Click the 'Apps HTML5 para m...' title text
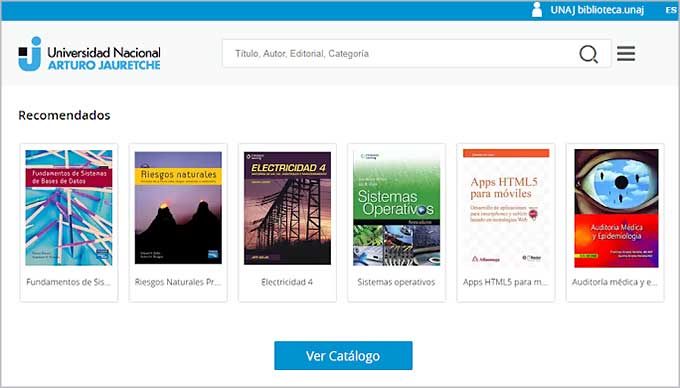Viewport: 680px width, 388px height. [x=506, y=282]
